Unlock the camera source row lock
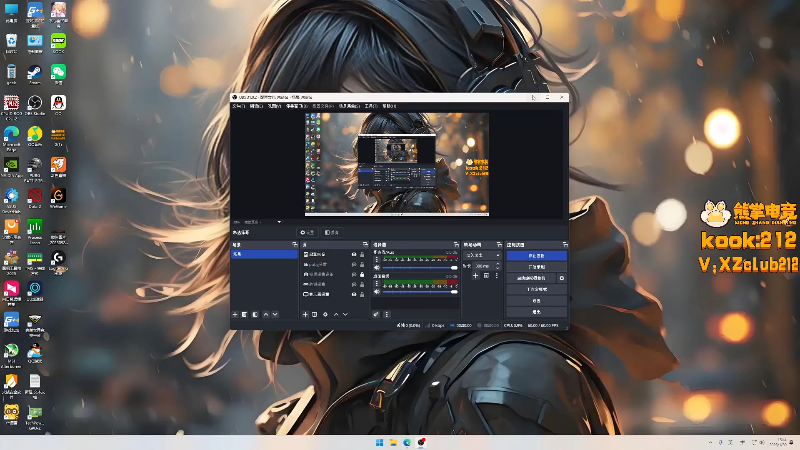This screenshot has height=450, width=800. [x=362, y=274]
